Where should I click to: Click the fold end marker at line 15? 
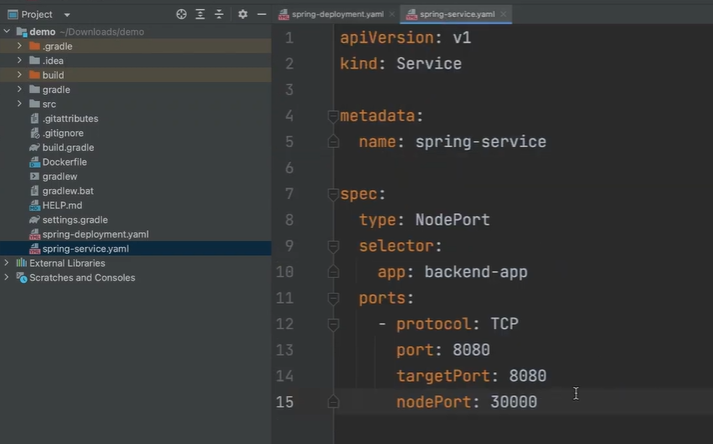[x=333, y=402]
